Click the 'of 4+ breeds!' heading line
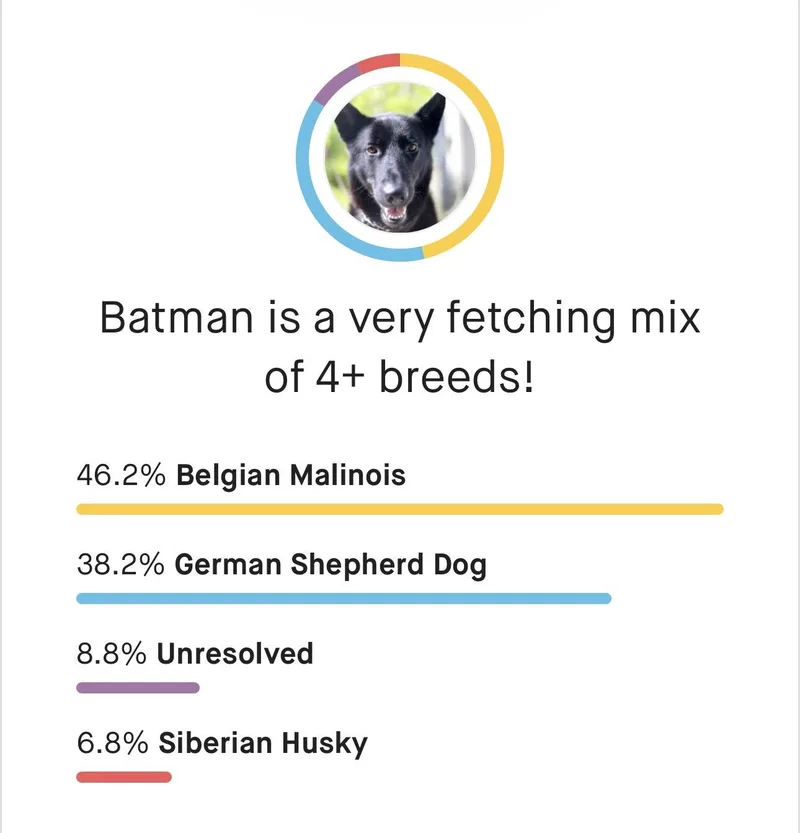 (399, 377)
